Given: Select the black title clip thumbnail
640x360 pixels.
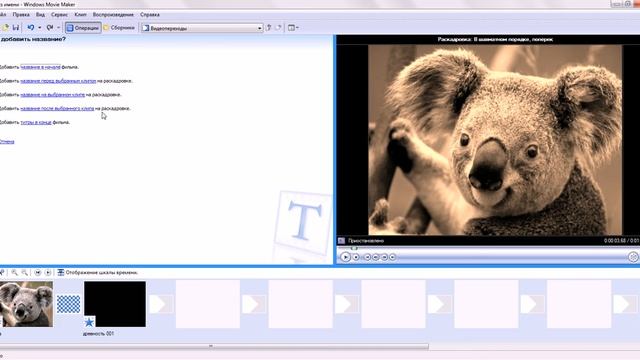Looking at the screenshot, I should pyautogui.click(x=115, y=304).
